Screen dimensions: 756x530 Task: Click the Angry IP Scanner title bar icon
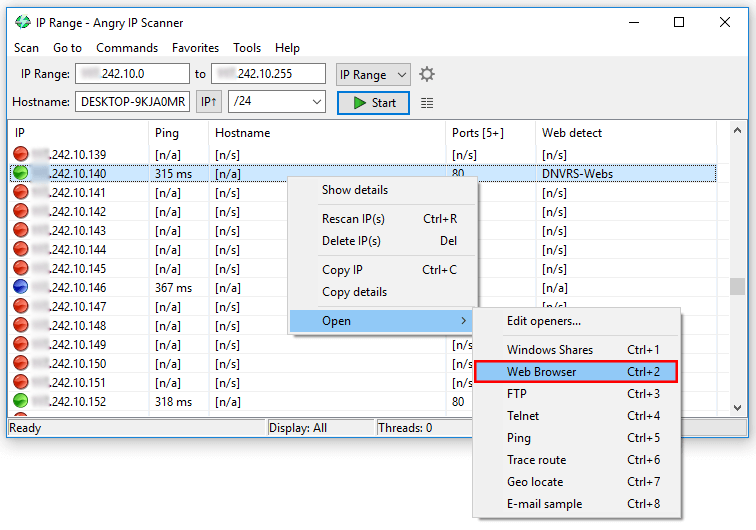pyautogui.click(x=23, y=22)
